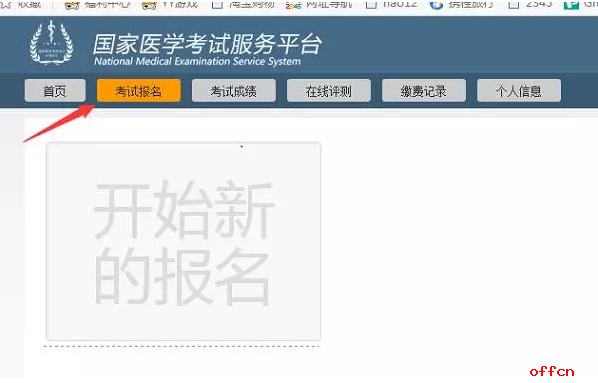Click the National Medical Examination Service System subtitle
Image resolution: width=598 pixels, height=383 pixels.
click(x=197, y=61)
